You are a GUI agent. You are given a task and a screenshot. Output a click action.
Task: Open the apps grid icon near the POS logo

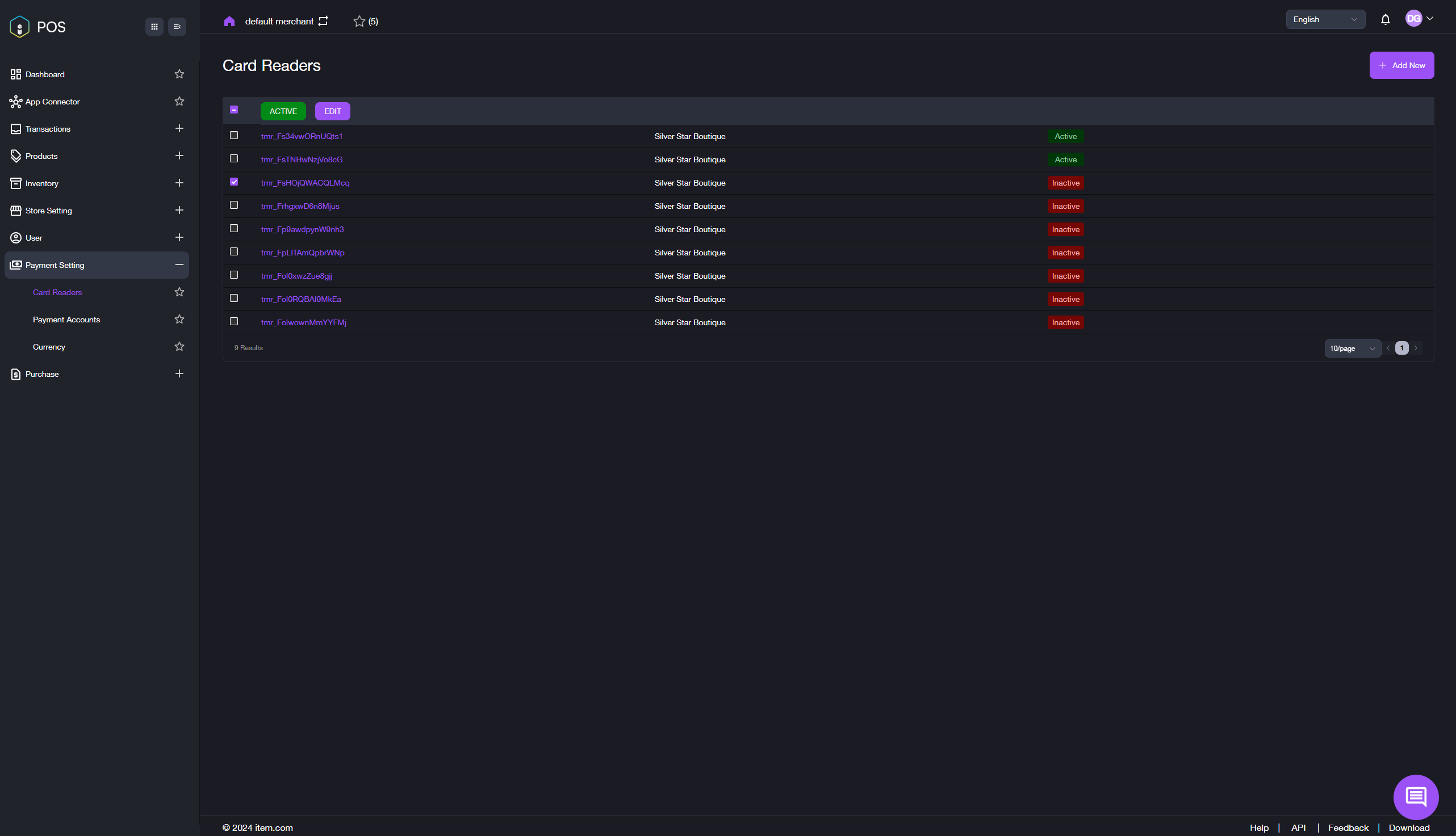point(154,27)
